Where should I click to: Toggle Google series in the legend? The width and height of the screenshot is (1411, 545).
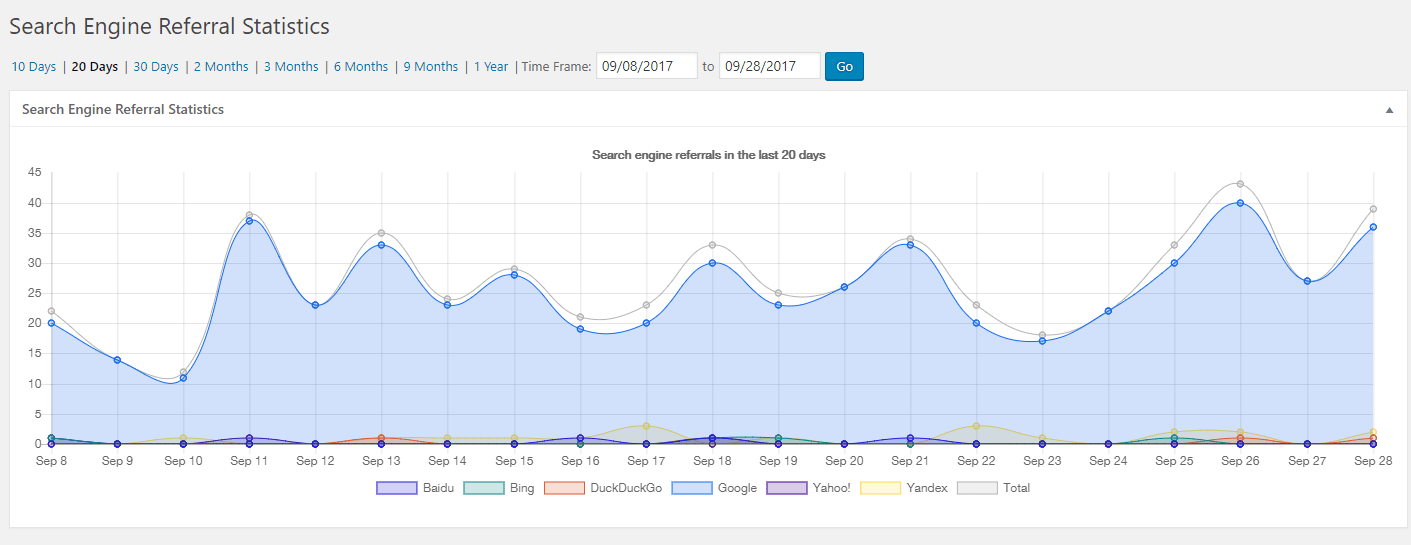(691, 488)
